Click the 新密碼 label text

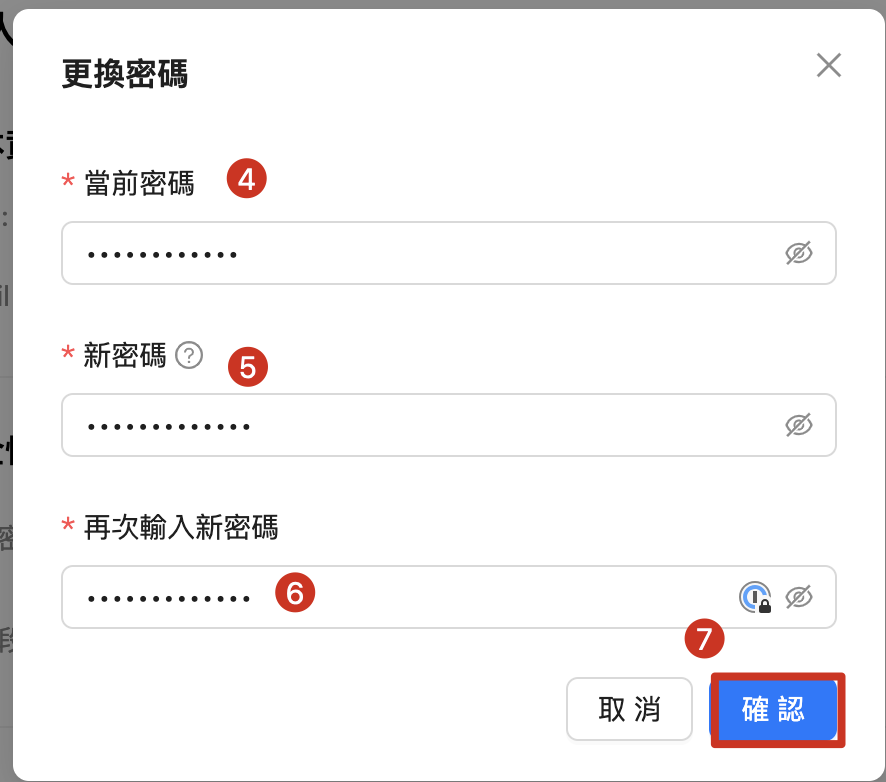125,355
